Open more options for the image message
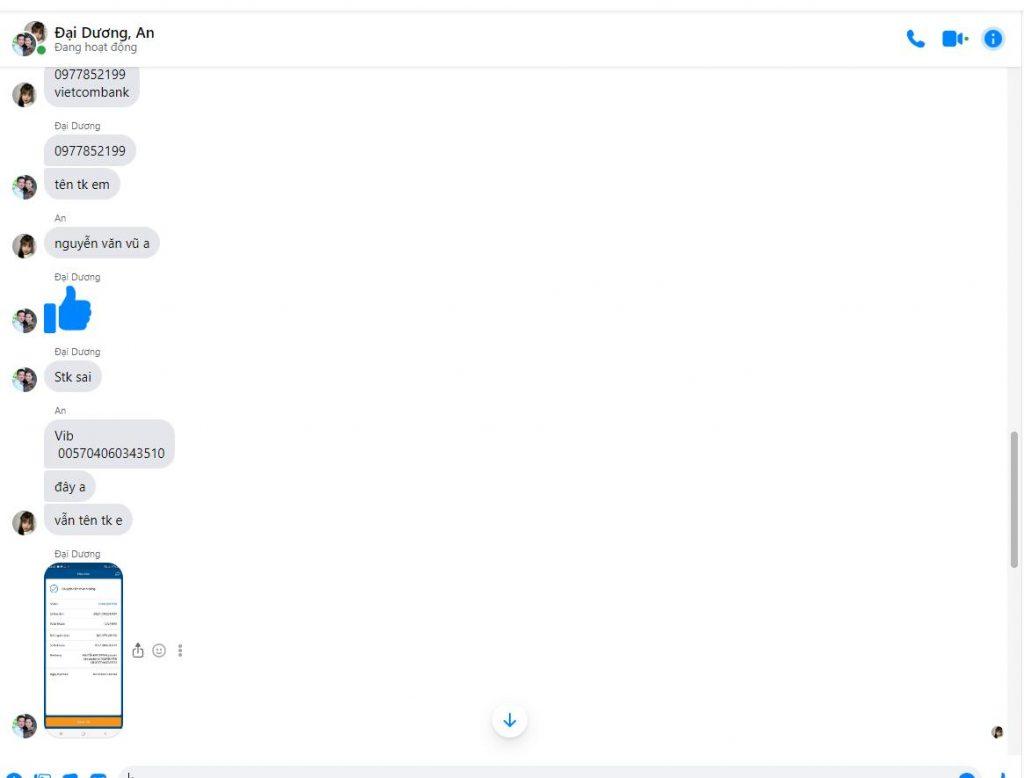Viewport: 1024px width, 778px height. [180, 650]
